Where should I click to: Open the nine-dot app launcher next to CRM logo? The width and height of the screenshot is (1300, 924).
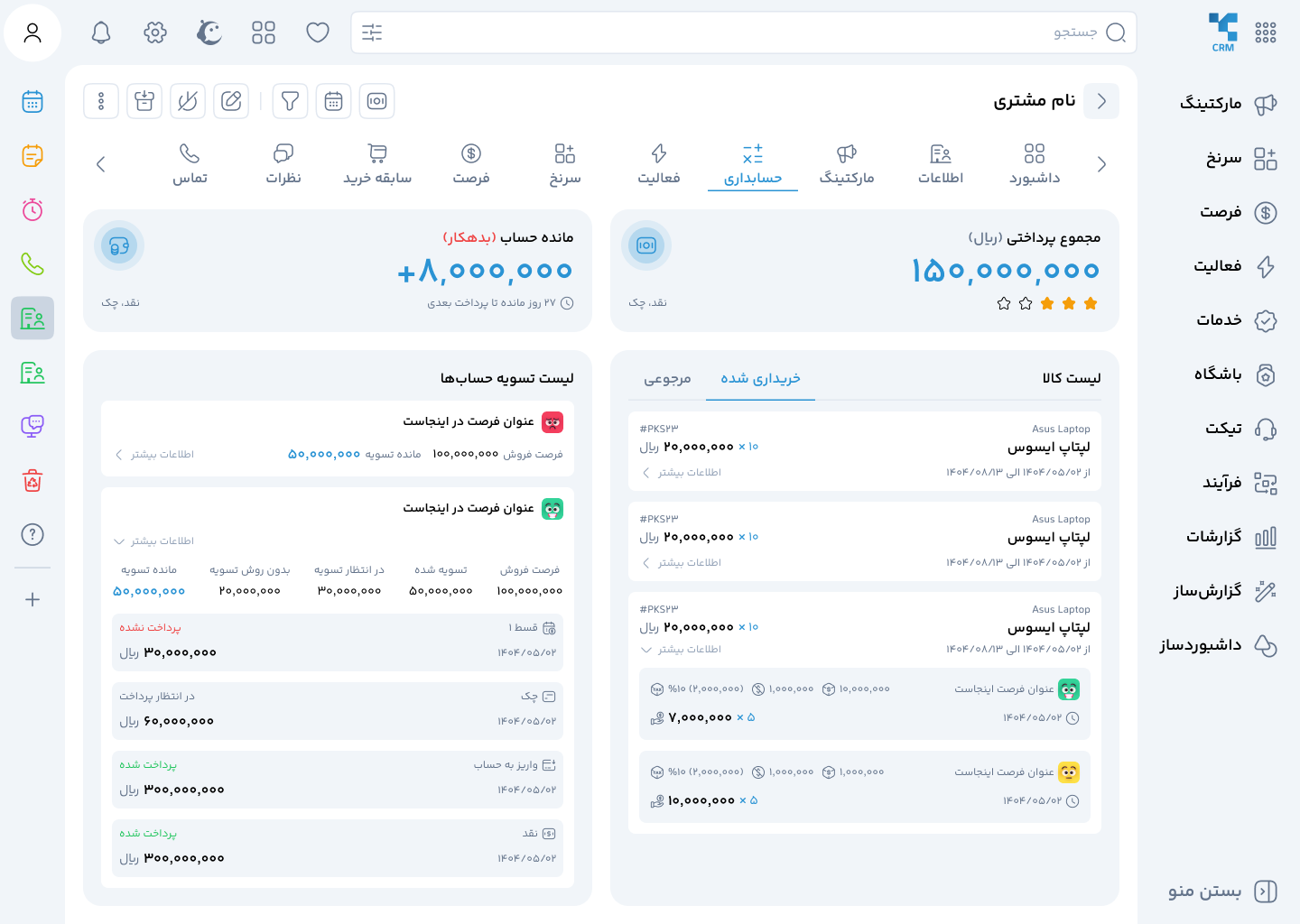click(x=1266, y=32)
